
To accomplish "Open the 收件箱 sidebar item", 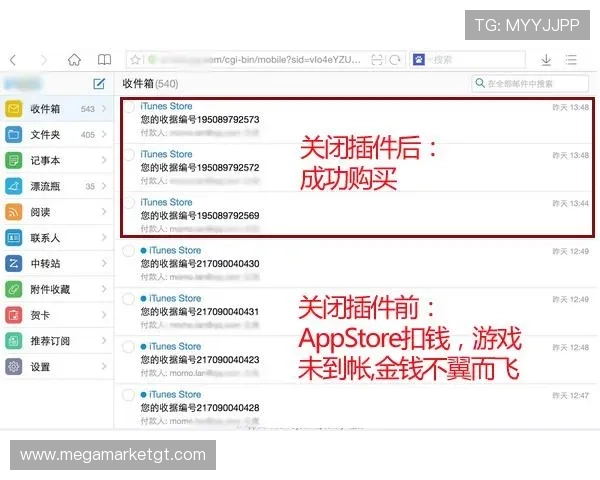I will (57, 109).
